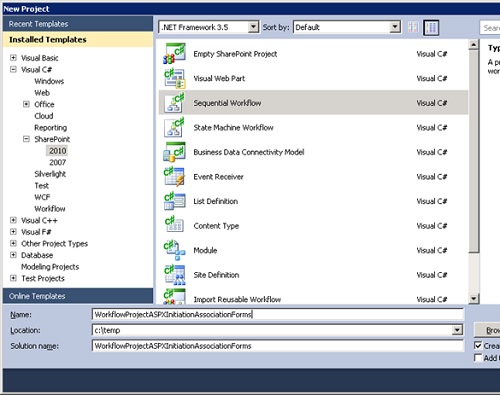The image size is (500, 395).
Task: Select the Workflow category
Action: tap(50, 209)
